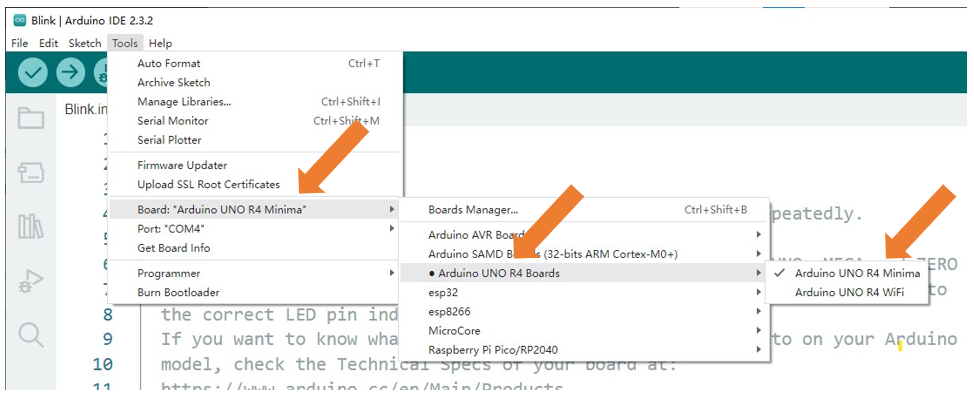
Task: Click the Upload arrow button
Action: [x=71, y=73]
